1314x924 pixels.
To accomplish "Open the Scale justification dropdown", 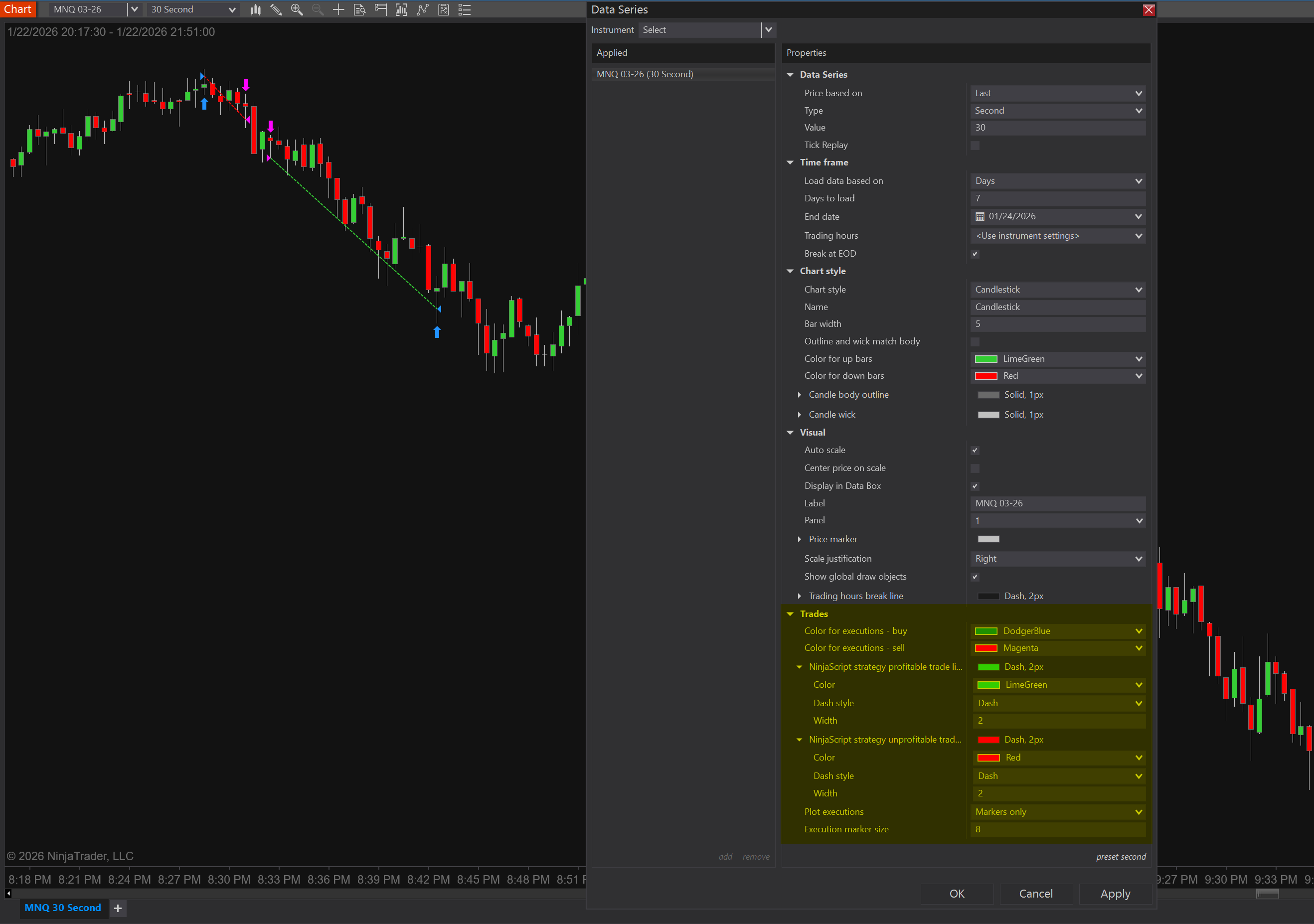I will pos(1058,559).
